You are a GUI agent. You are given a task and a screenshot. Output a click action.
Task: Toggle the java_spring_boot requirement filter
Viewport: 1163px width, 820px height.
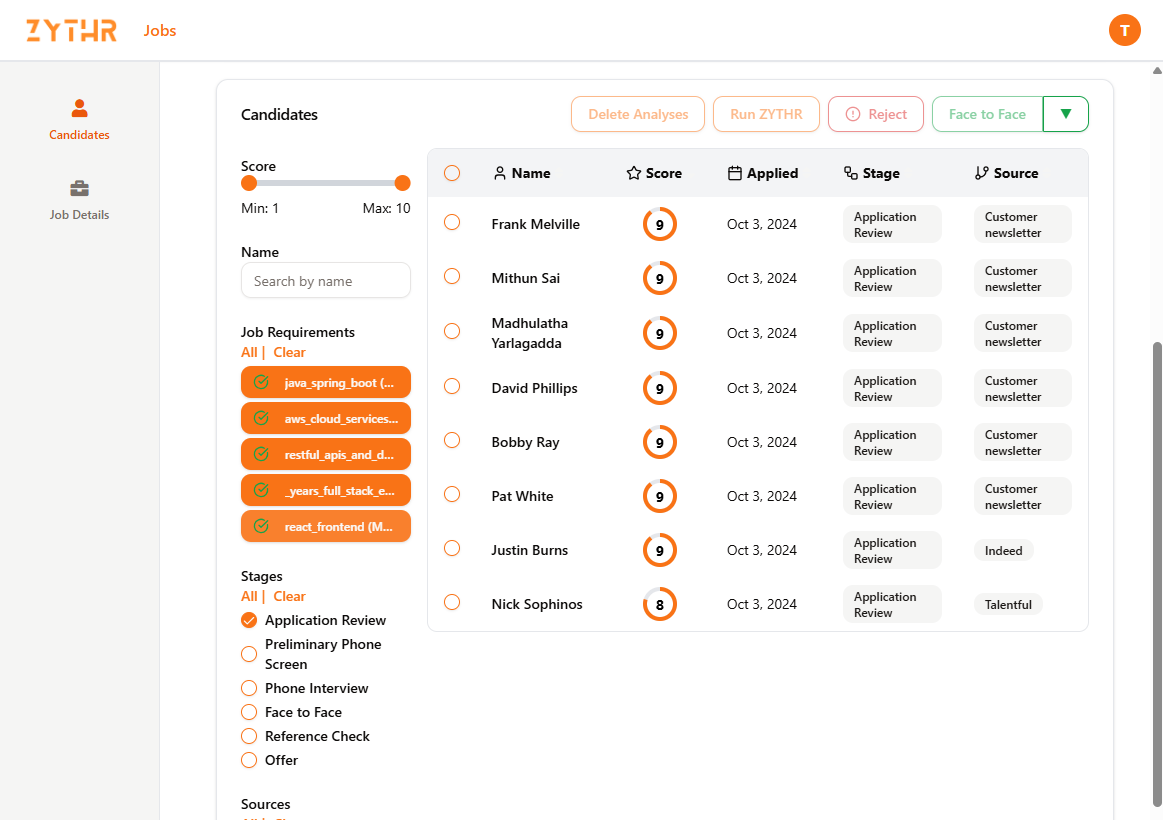tap(326, 382)
